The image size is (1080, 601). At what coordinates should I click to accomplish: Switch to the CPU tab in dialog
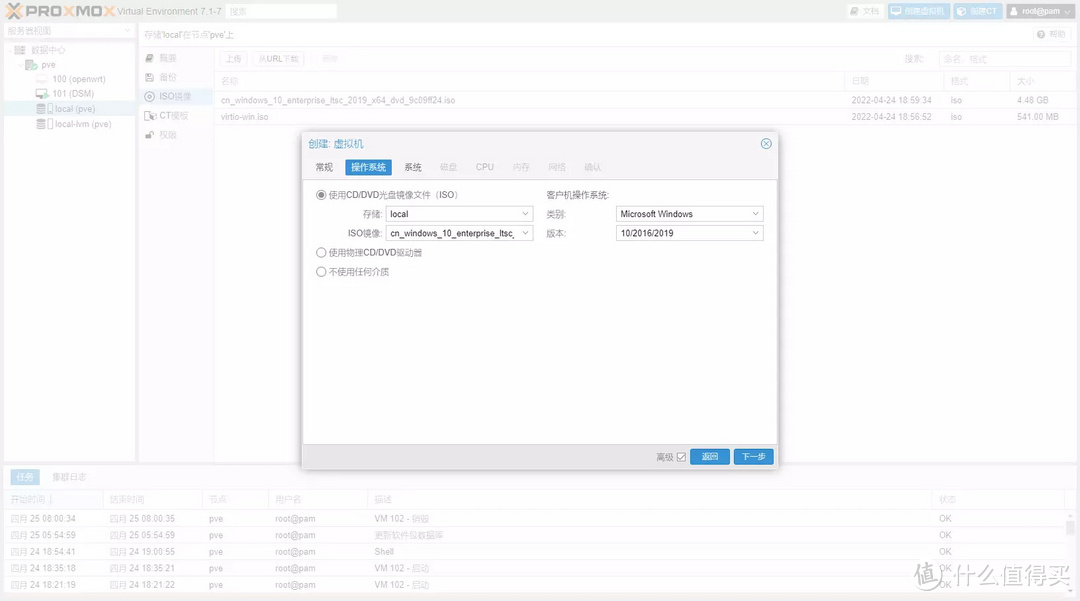coord(485,167)
